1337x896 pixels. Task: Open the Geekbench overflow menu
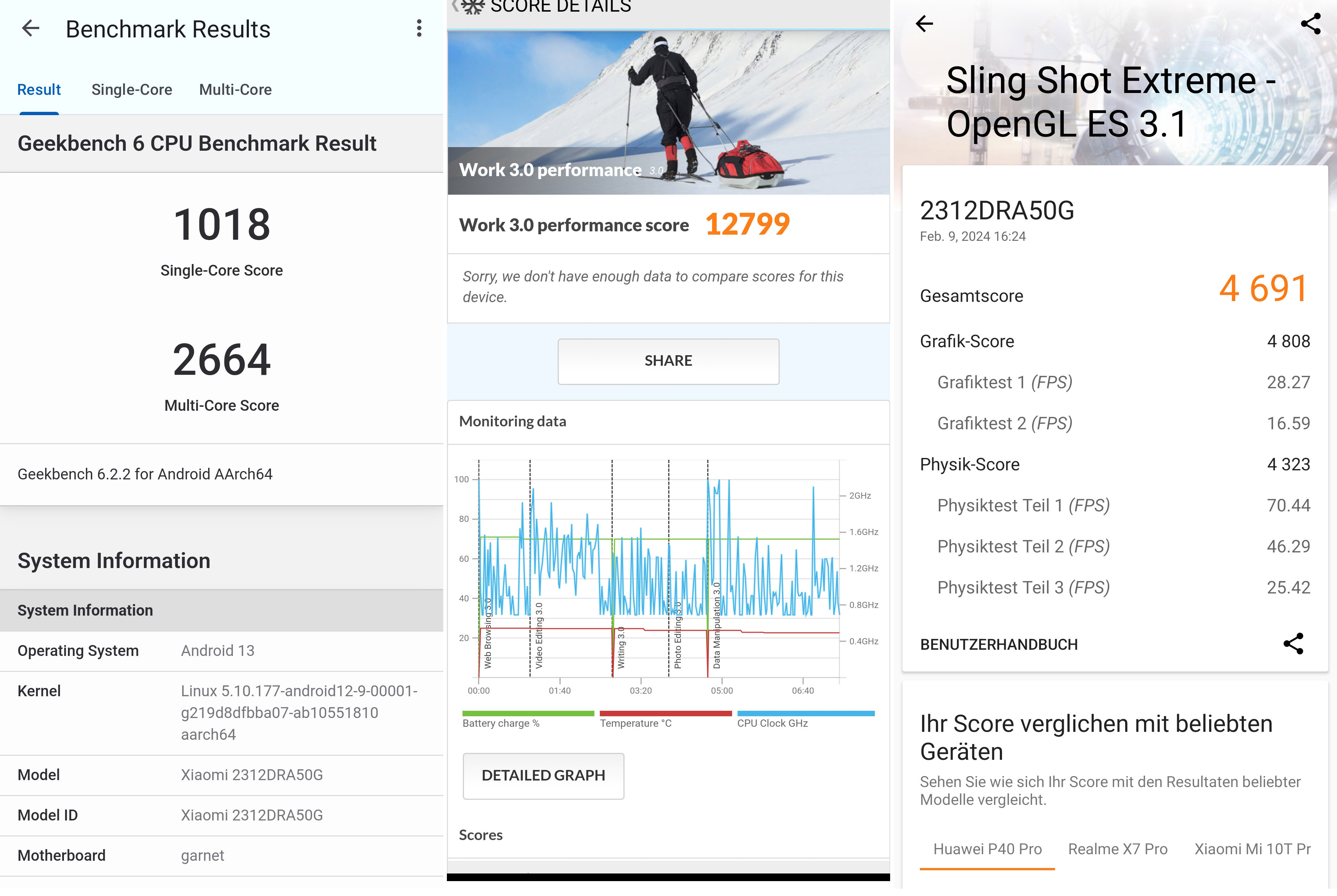coord(419,28)
